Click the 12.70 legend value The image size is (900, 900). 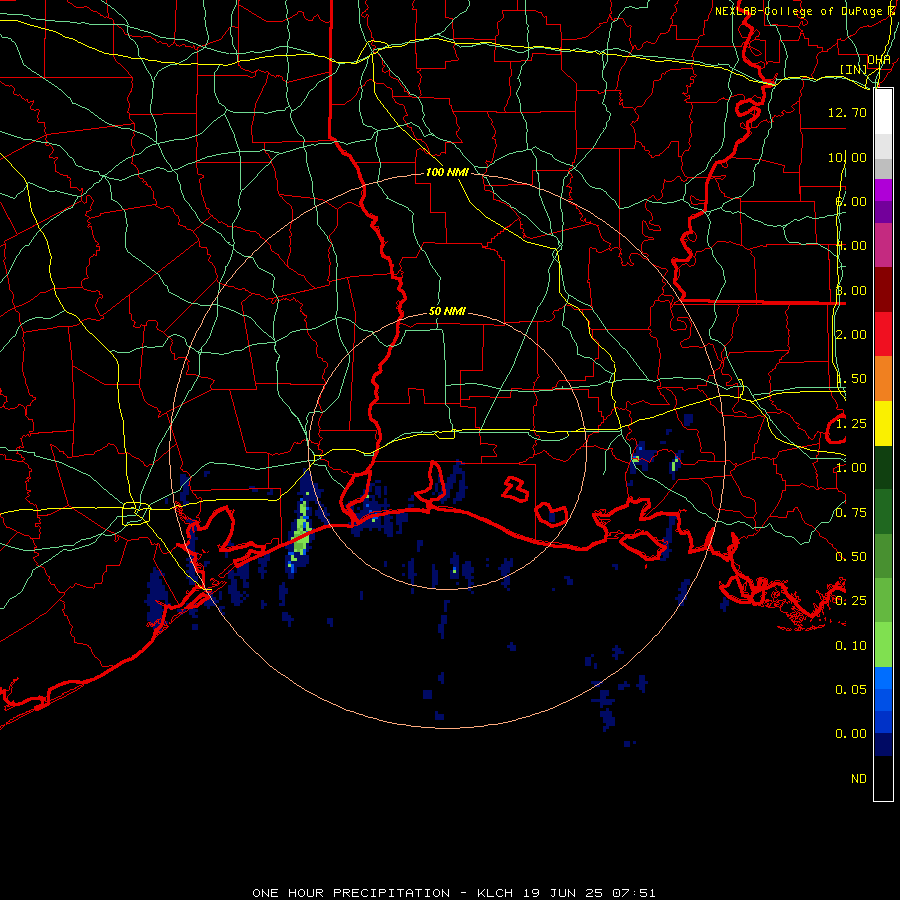pyautogui.click(x=847, y=112)
